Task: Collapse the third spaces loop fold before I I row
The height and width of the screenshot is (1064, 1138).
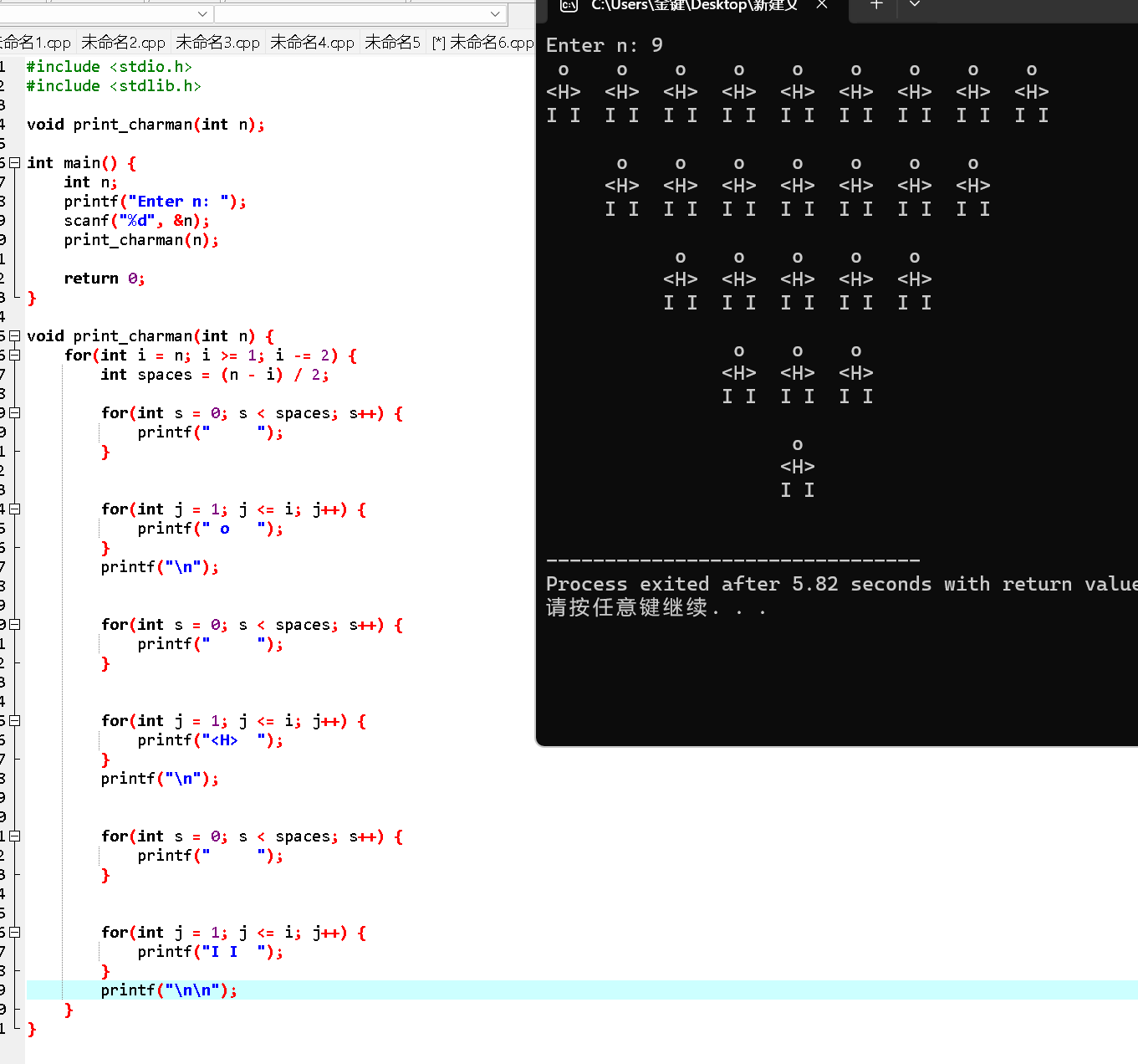Action: 14,836
